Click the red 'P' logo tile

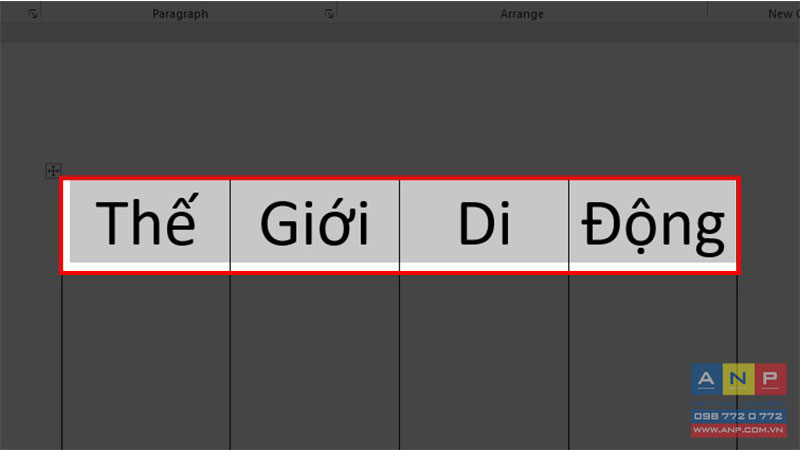point(770,380)
